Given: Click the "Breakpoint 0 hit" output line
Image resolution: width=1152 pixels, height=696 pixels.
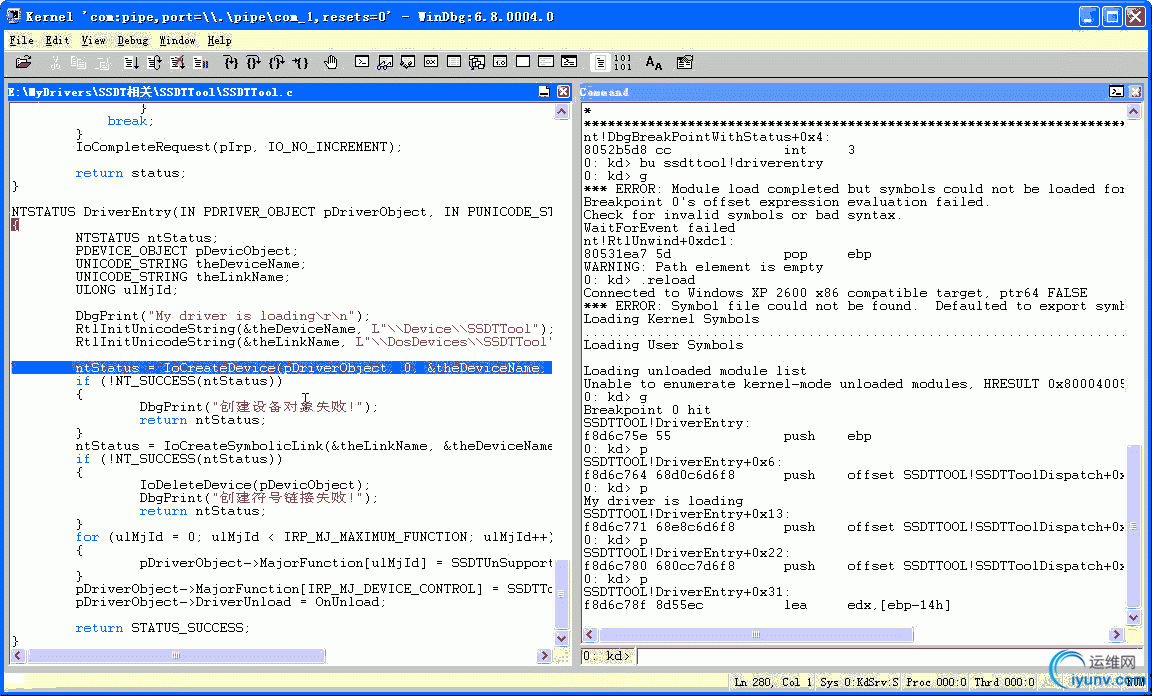Looking at the screenshot, I should [647, 410].
